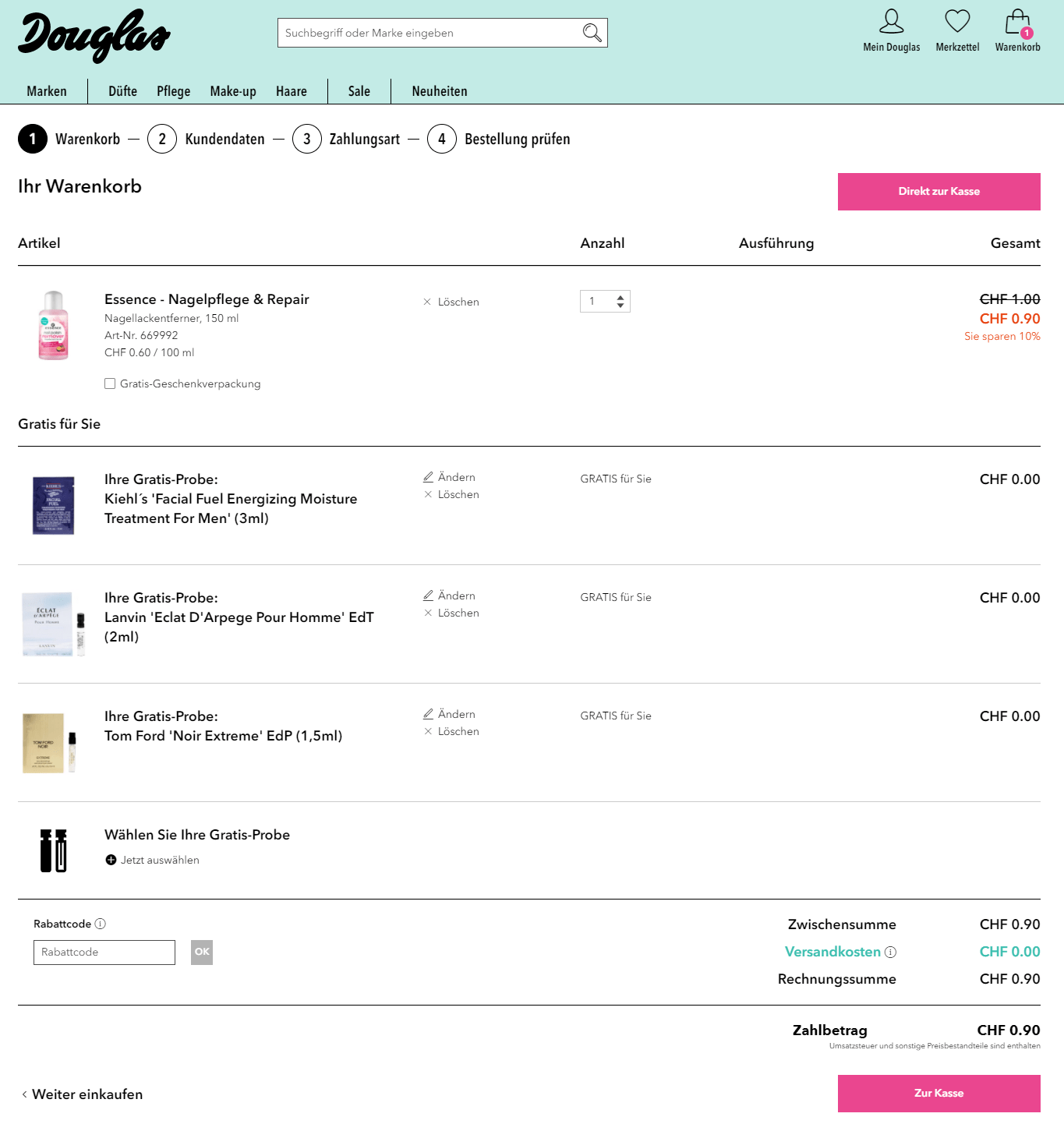The image size is (1064, 1124).
Task: Open the Sale menu item
Action: (359, 91)
